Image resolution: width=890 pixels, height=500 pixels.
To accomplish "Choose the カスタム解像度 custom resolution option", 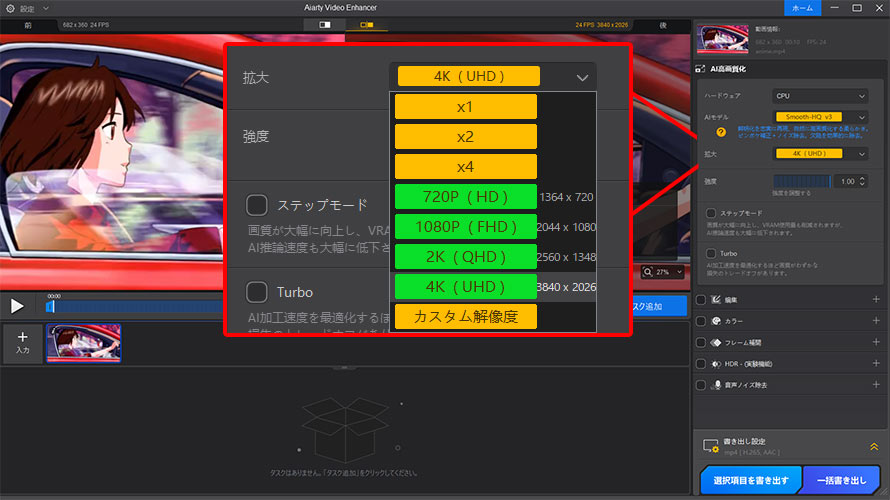I will 465,317.
